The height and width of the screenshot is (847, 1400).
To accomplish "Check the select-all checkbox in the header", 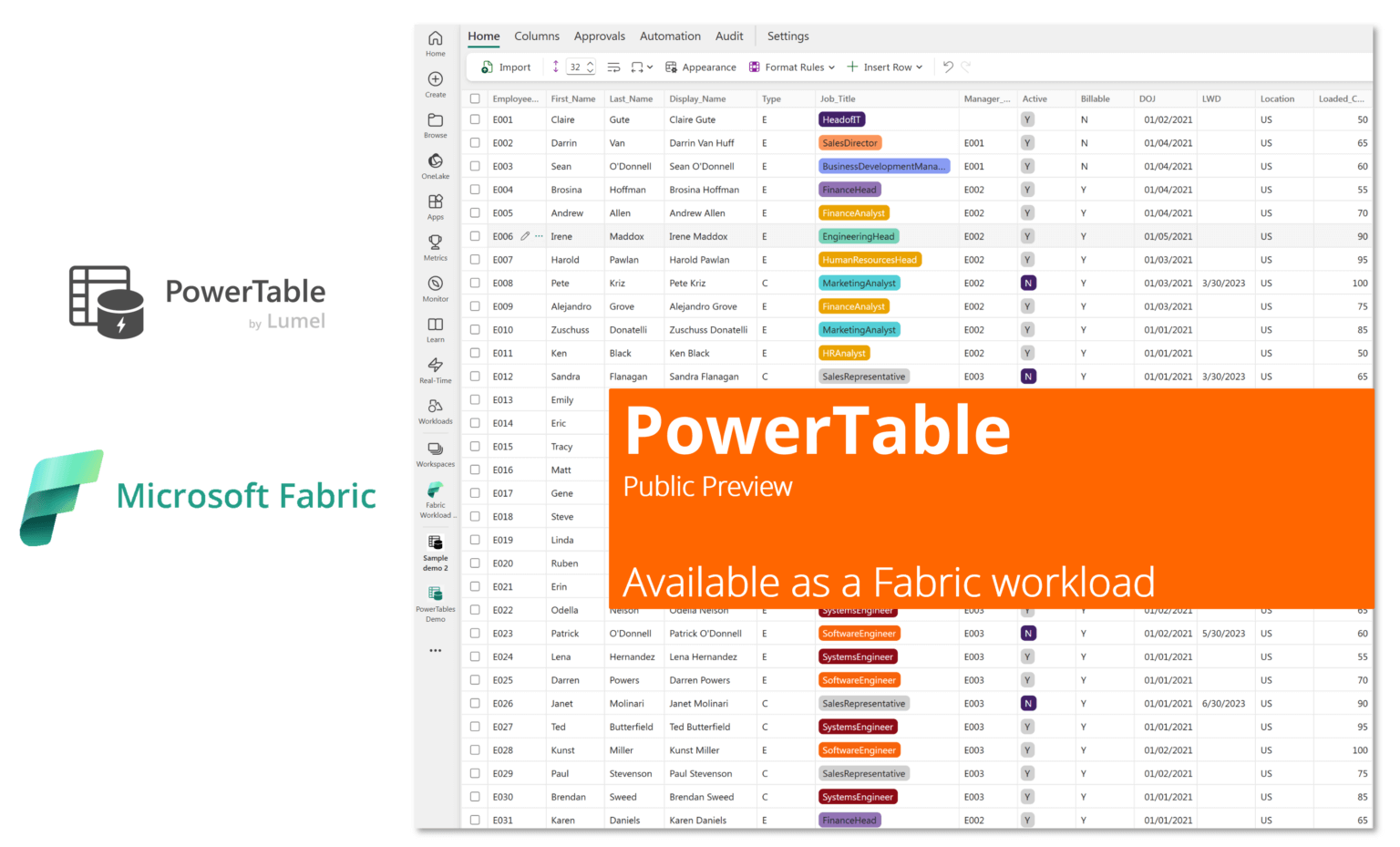I will coord(475,98).
